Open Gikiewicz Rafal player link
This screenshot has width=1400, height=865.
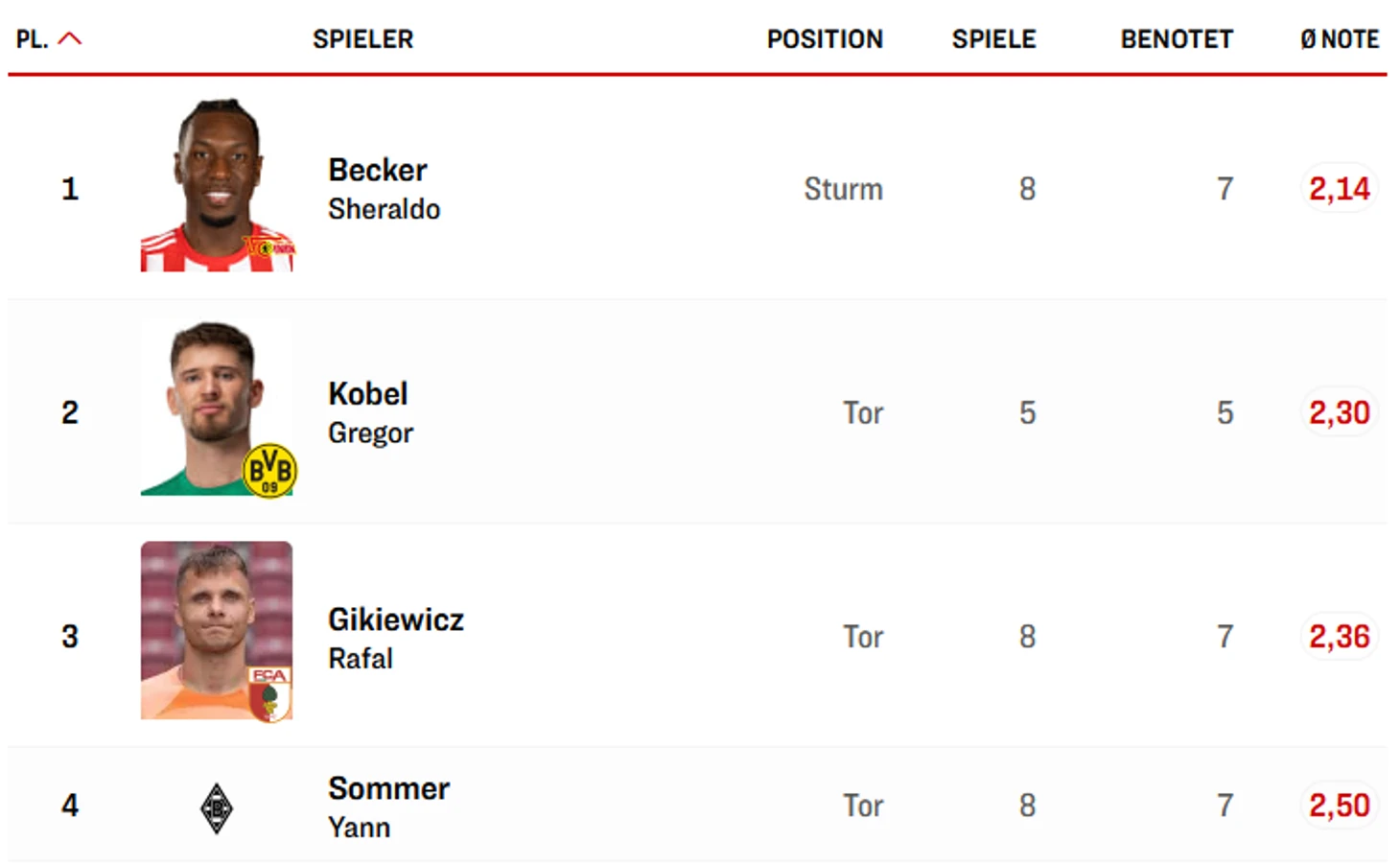coord(395,637)
